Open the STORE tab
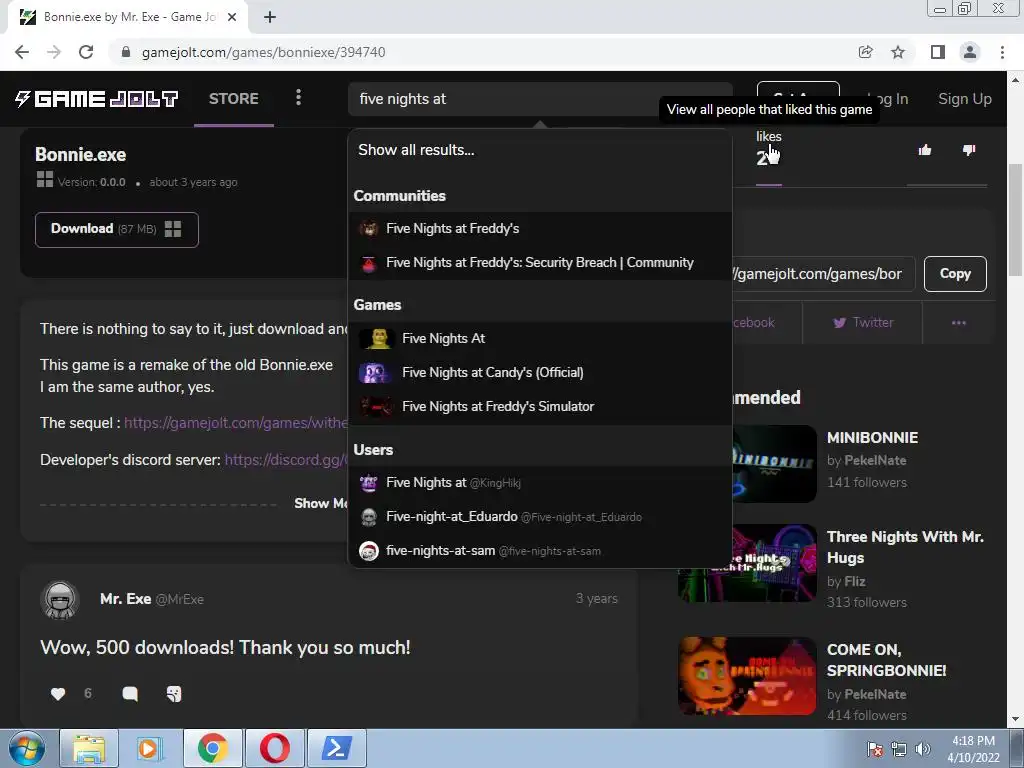This screenshot has width=1024, height=768. coord(234,99)
